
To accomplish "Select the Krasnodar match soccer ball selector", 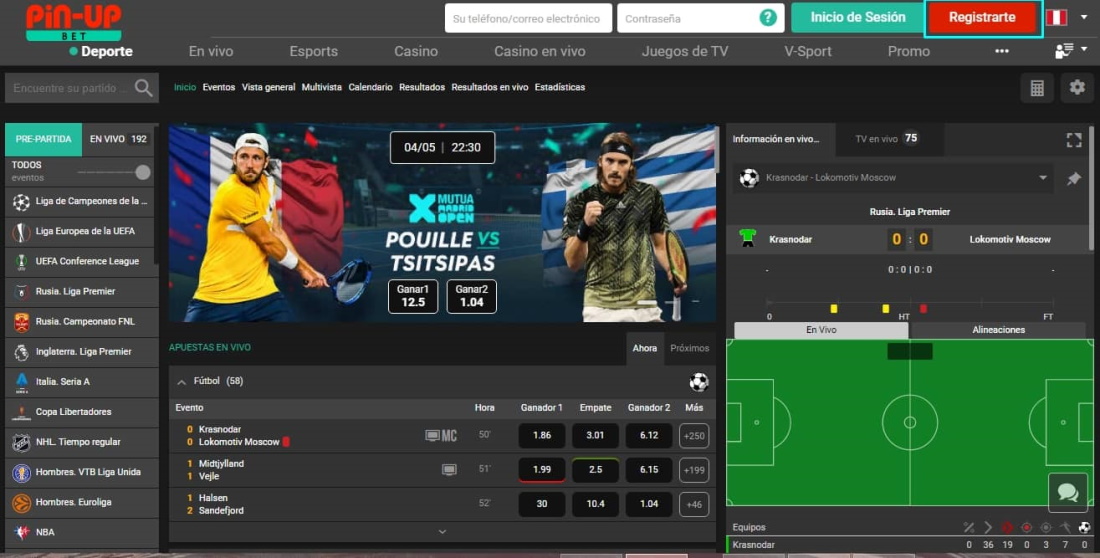I will (749, 178).
